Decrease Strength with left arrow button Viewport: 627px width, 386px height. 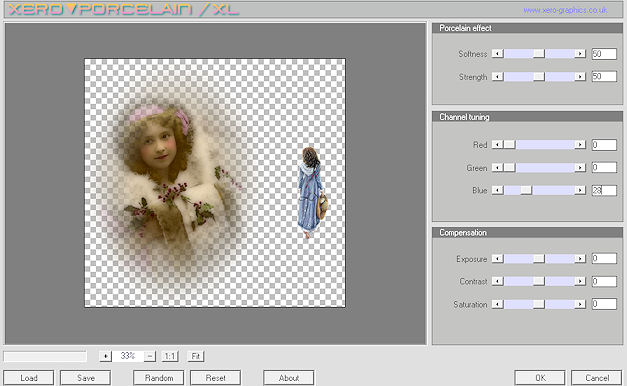coord(497,76)
